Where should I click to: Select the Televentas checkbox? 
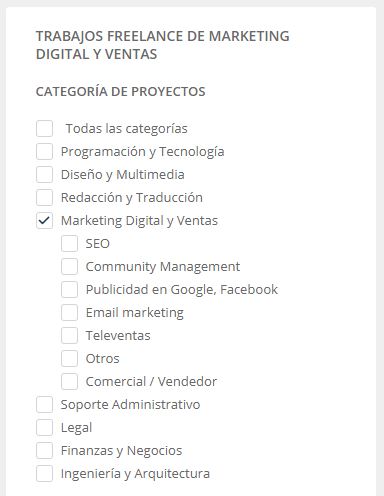69,336
